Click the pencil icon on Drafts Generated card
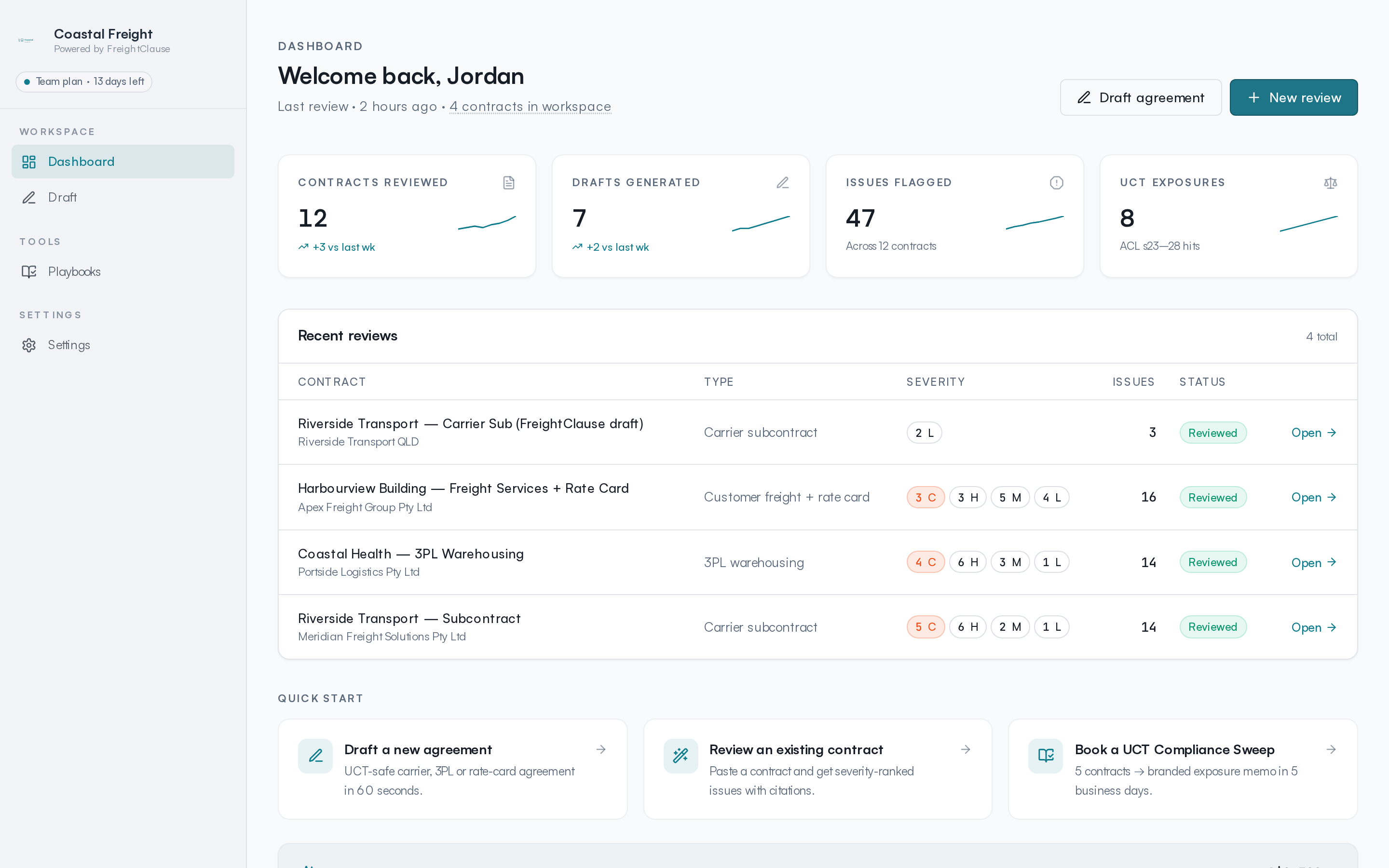 coord(782,183)
